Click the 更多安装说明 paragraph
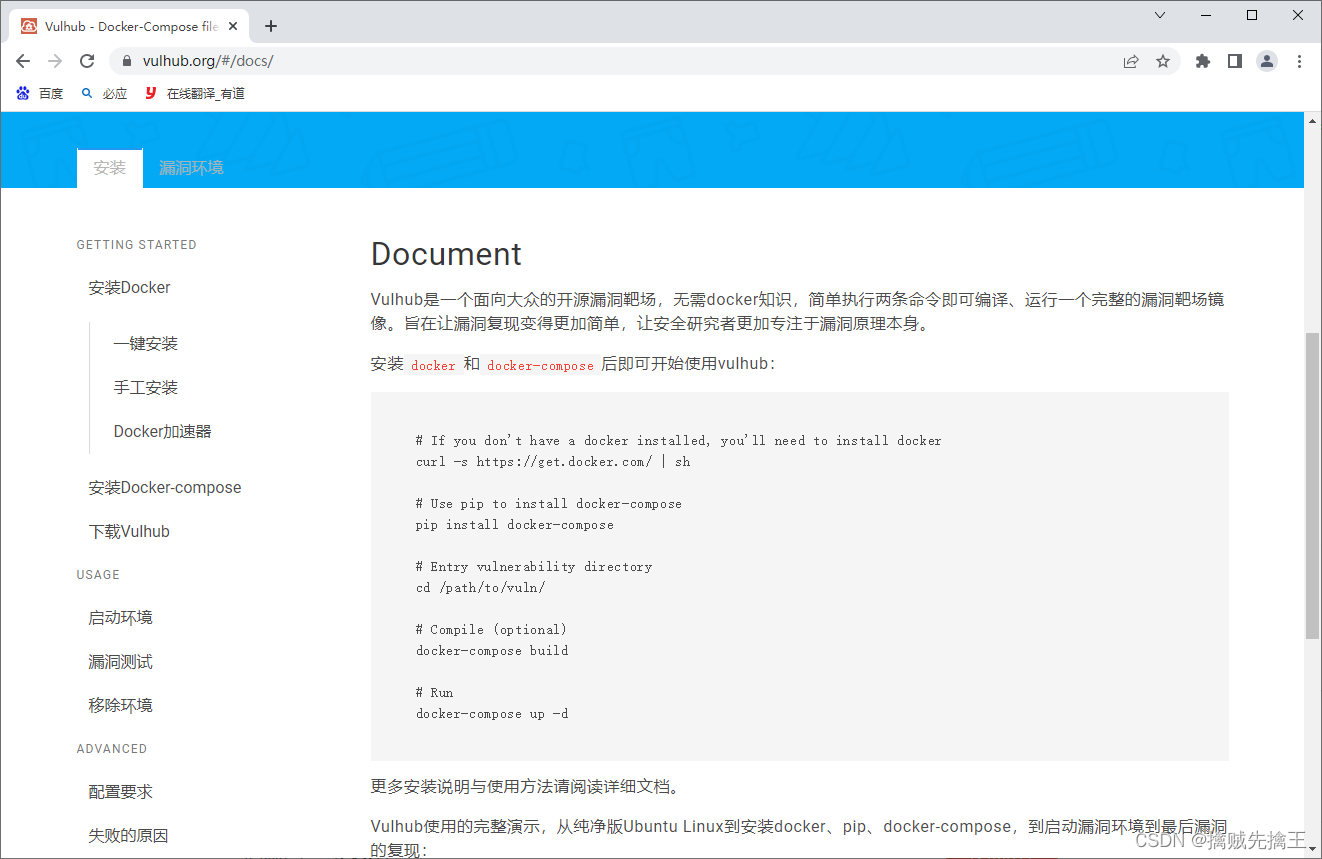This screenshot has height=859, width=1322. pos(527,787)
